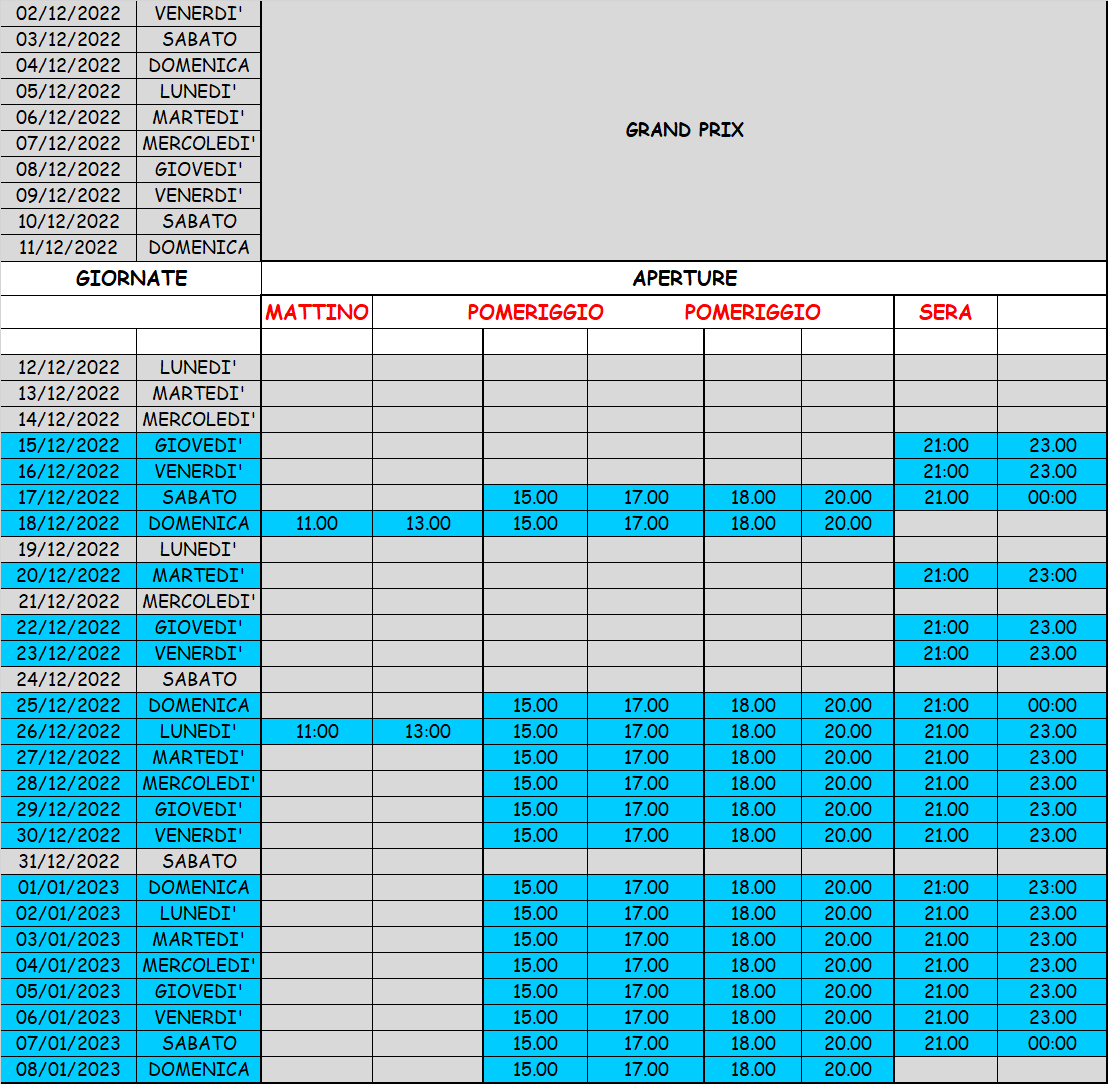Select SABATO cell for 07/01/2023
Screen dimensions: 1108x1084
199,1044
